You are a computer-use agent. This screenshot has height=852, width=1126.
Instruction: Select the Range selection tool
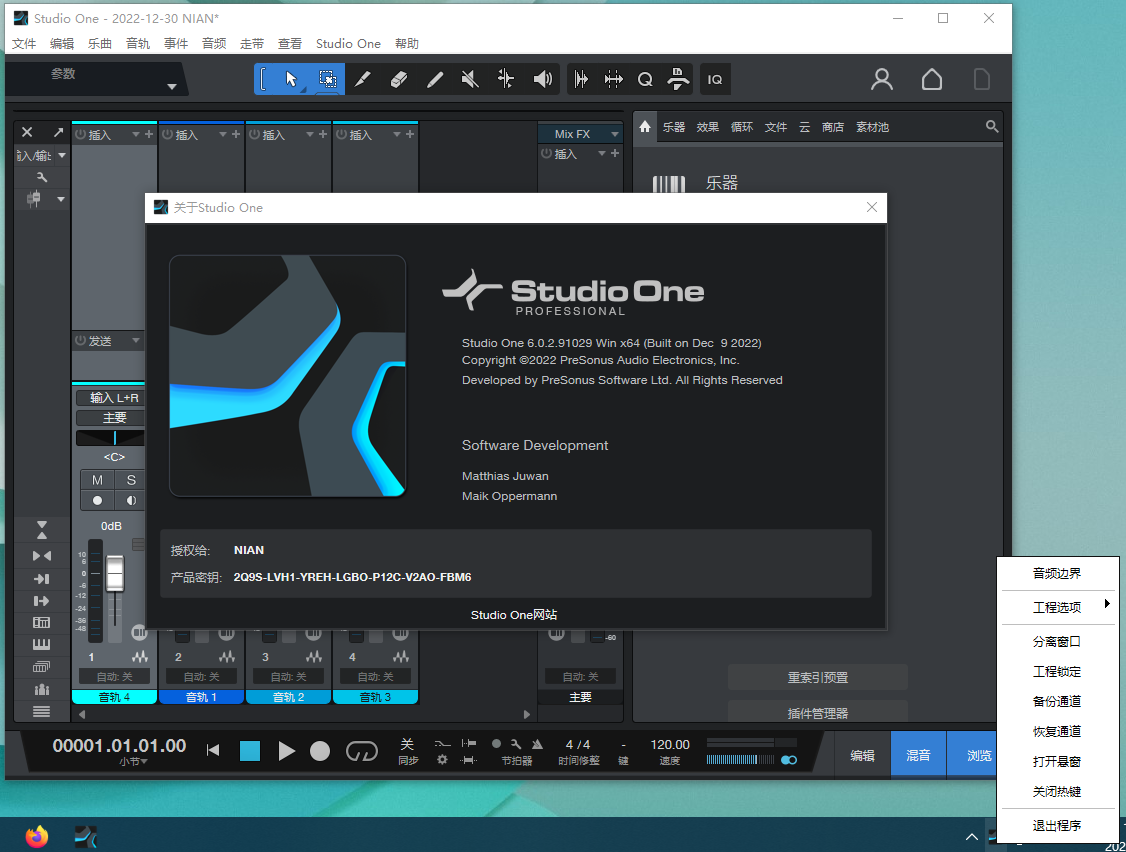point(327,79)
